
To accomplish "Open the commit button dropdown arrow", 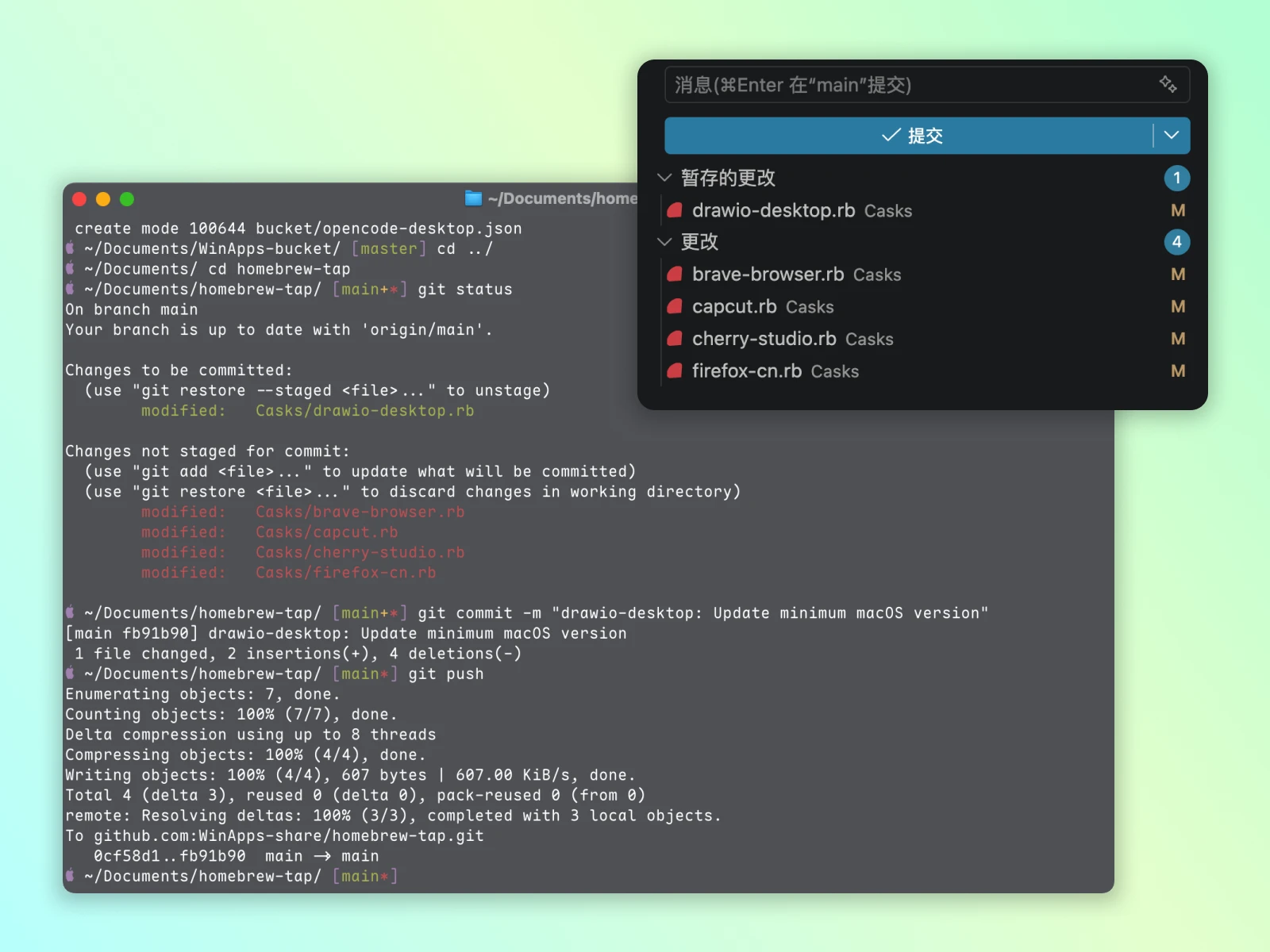I will point(1172,136).
